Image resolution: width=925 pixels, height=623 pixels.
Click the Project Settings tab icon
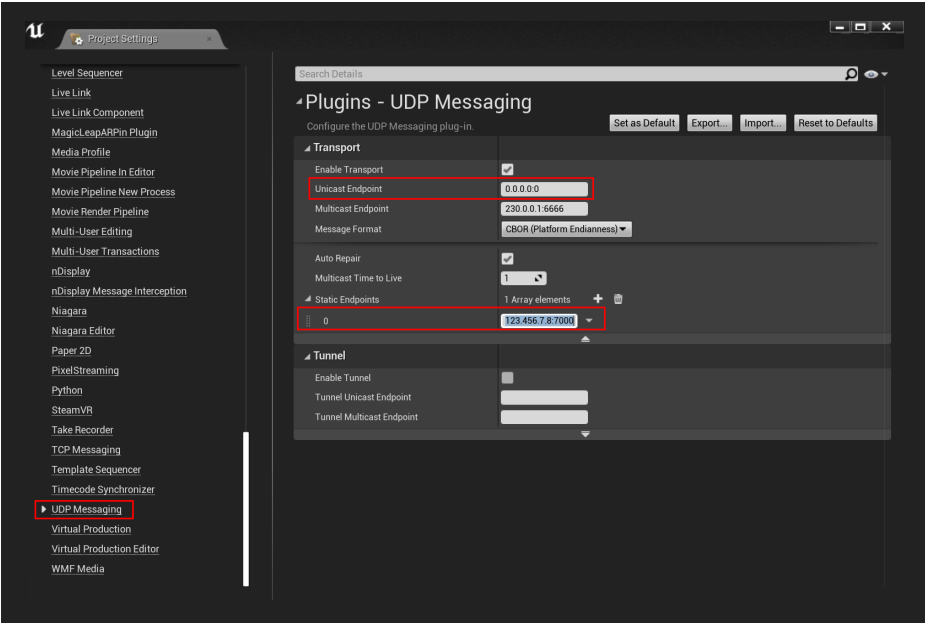(x=76, y=39)
